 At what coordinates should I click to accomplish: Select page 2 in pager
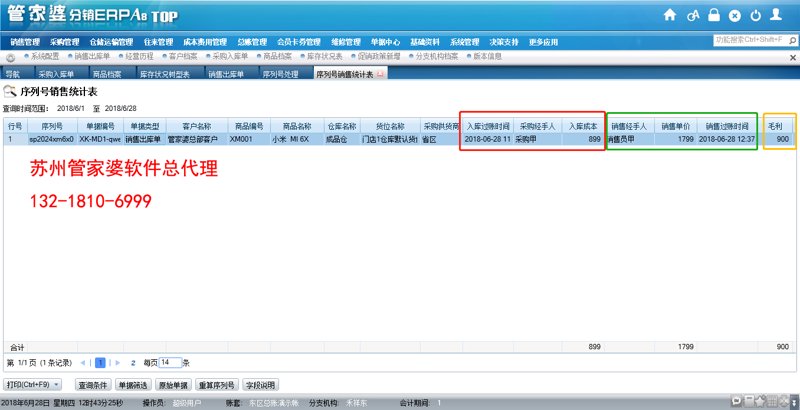point(133,363)
